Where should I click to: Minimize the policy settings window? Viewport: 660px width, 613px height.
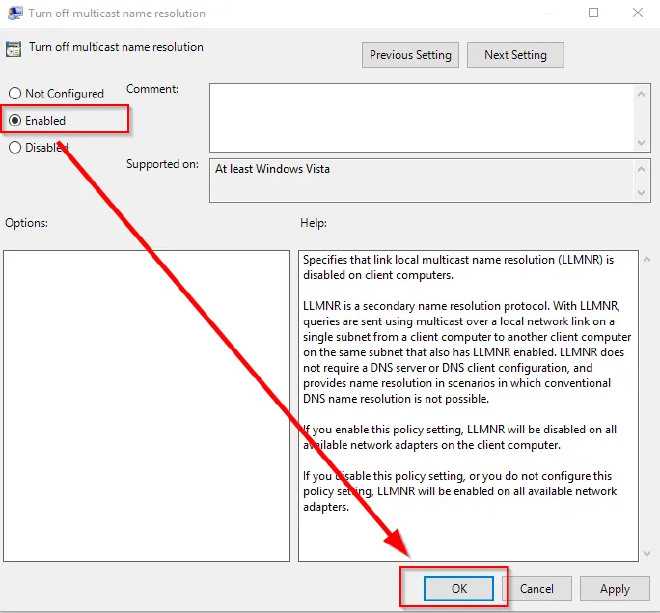pyautogui.click(x=550, y=14)
